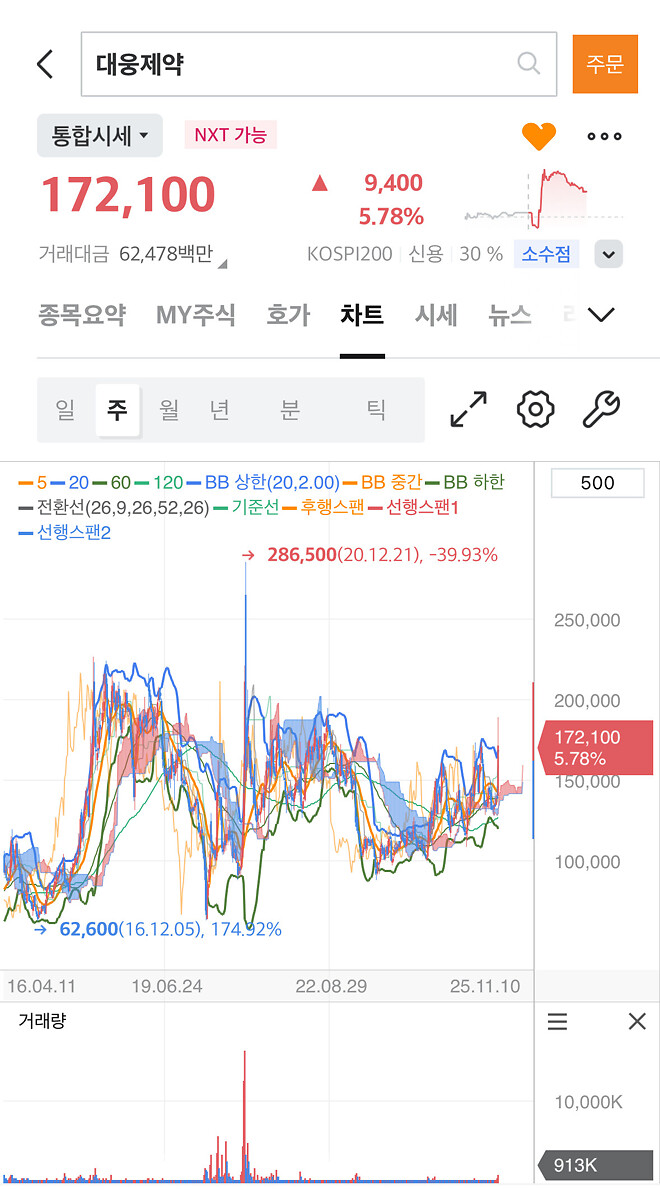The height and width of the screenshot is (1190, 660).
Task: Select the 일 daily chart period
Action: (x=65, y=410)
